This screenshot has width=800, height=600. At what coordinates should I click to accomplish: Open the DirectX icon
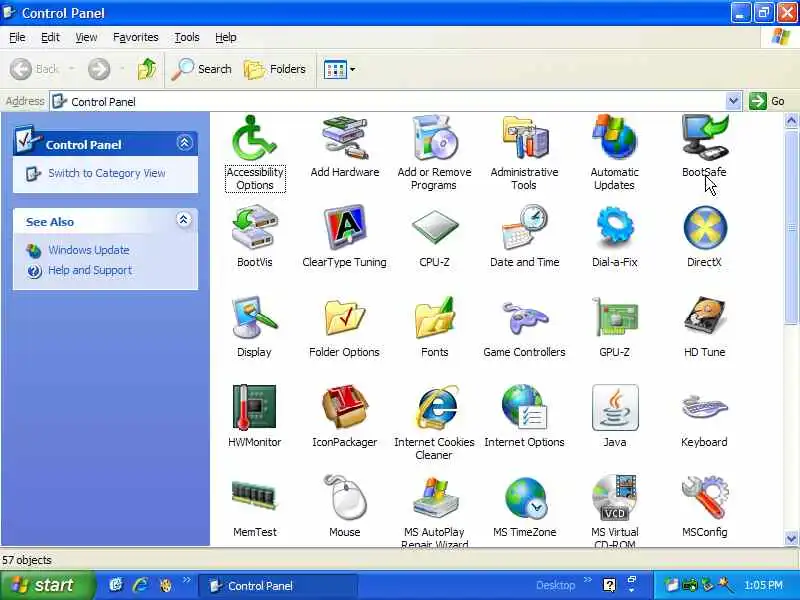pyautogui.click(x=705, y=228)
